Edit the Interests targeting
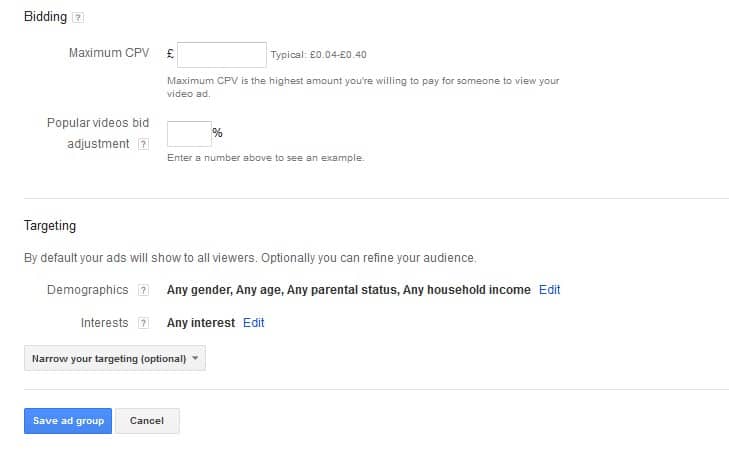Screen dimensions: 729x456 [253, 323]
